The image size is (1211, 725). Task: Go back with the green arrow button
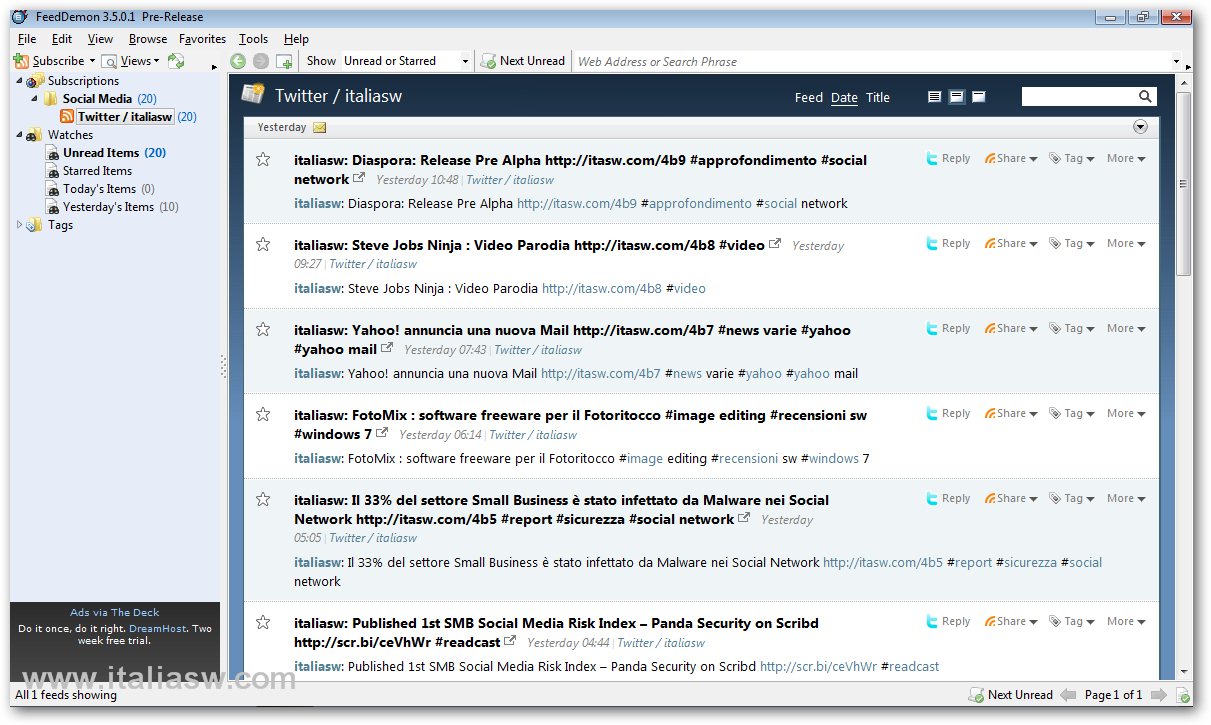[x=238, y=61]
